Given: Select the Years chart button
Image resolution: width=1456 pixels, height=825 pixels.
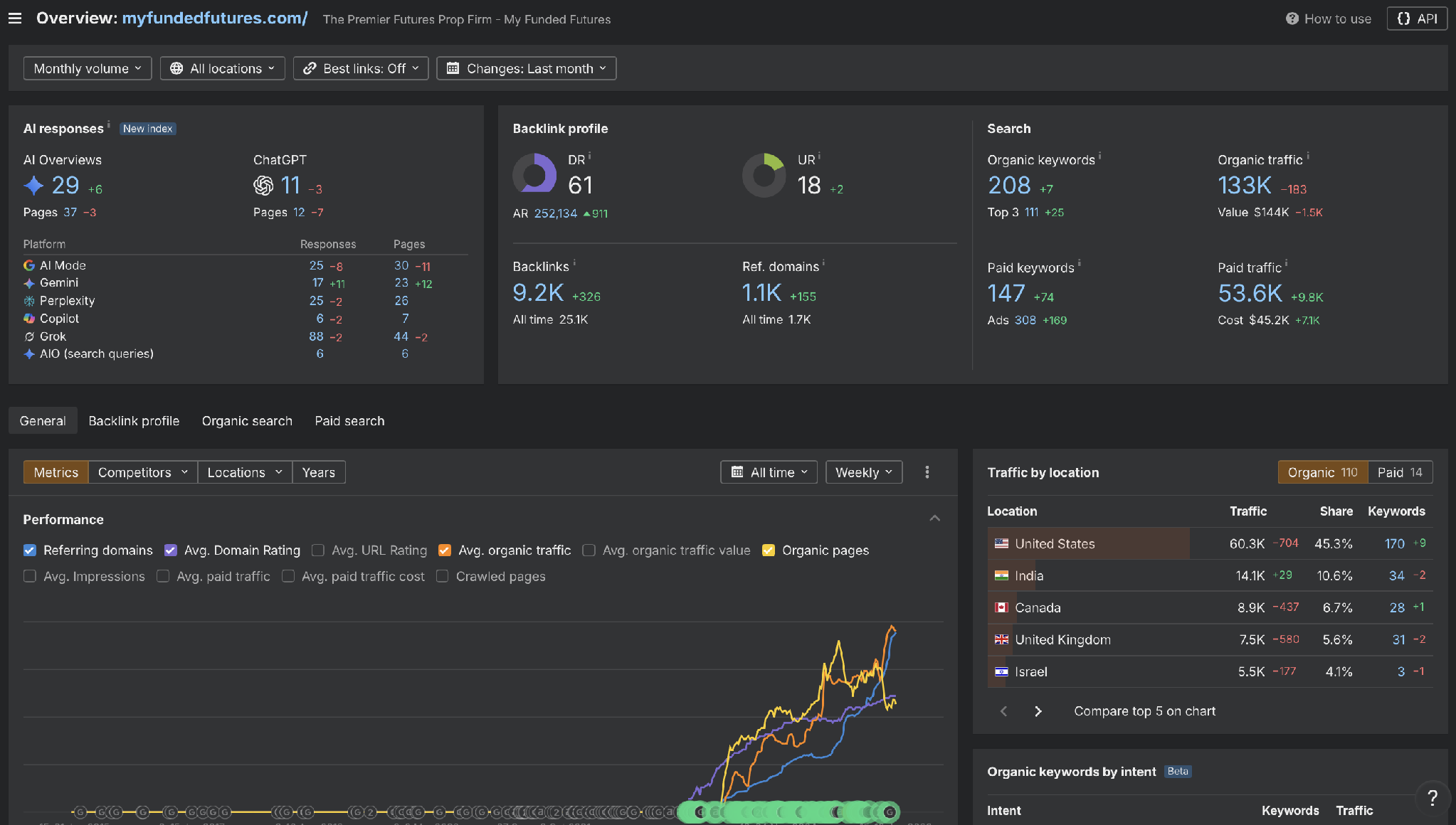Looking at the screenshot, I should pos(318,472).
